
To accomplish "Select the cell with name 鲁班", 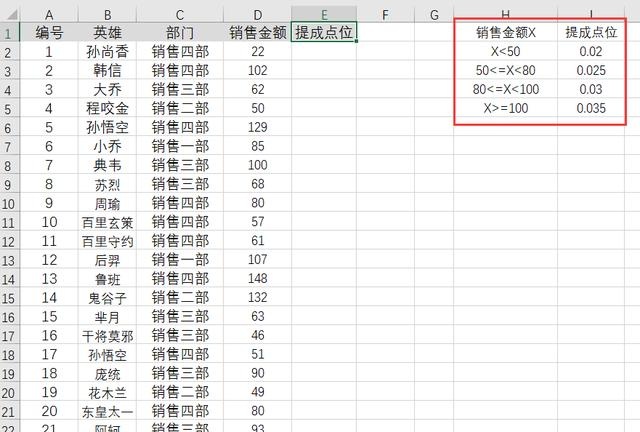I will point(107,279).
